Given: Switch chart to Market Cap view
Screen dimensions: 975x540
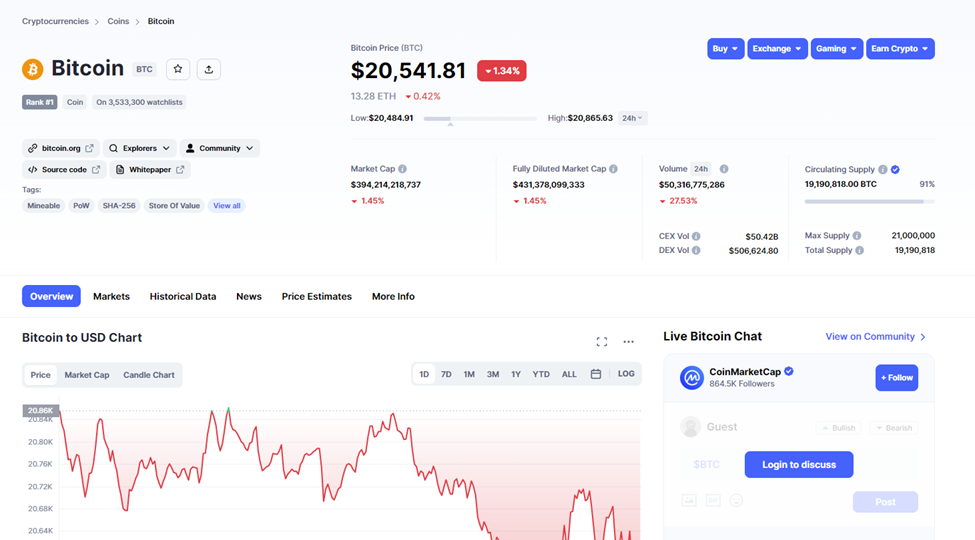Looking at the screenshot, I should click(87, 375).
